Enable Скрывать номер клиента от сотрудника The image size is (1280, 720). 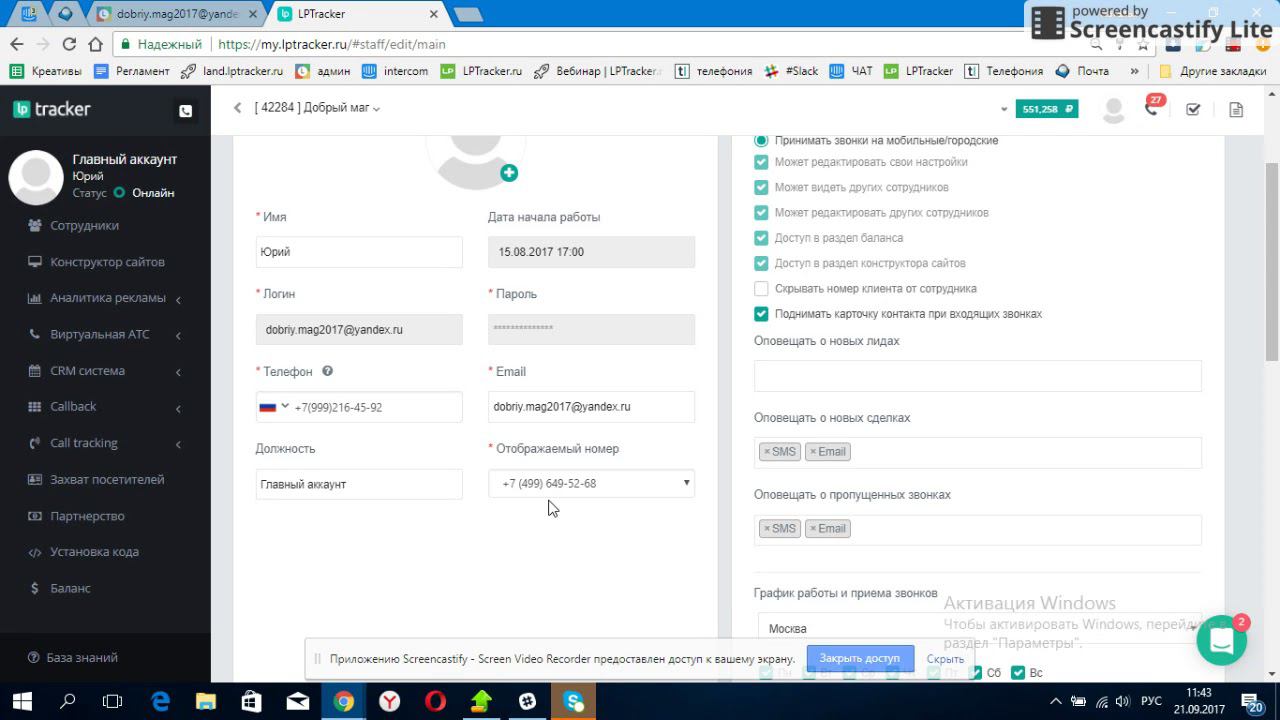(761, 289)
